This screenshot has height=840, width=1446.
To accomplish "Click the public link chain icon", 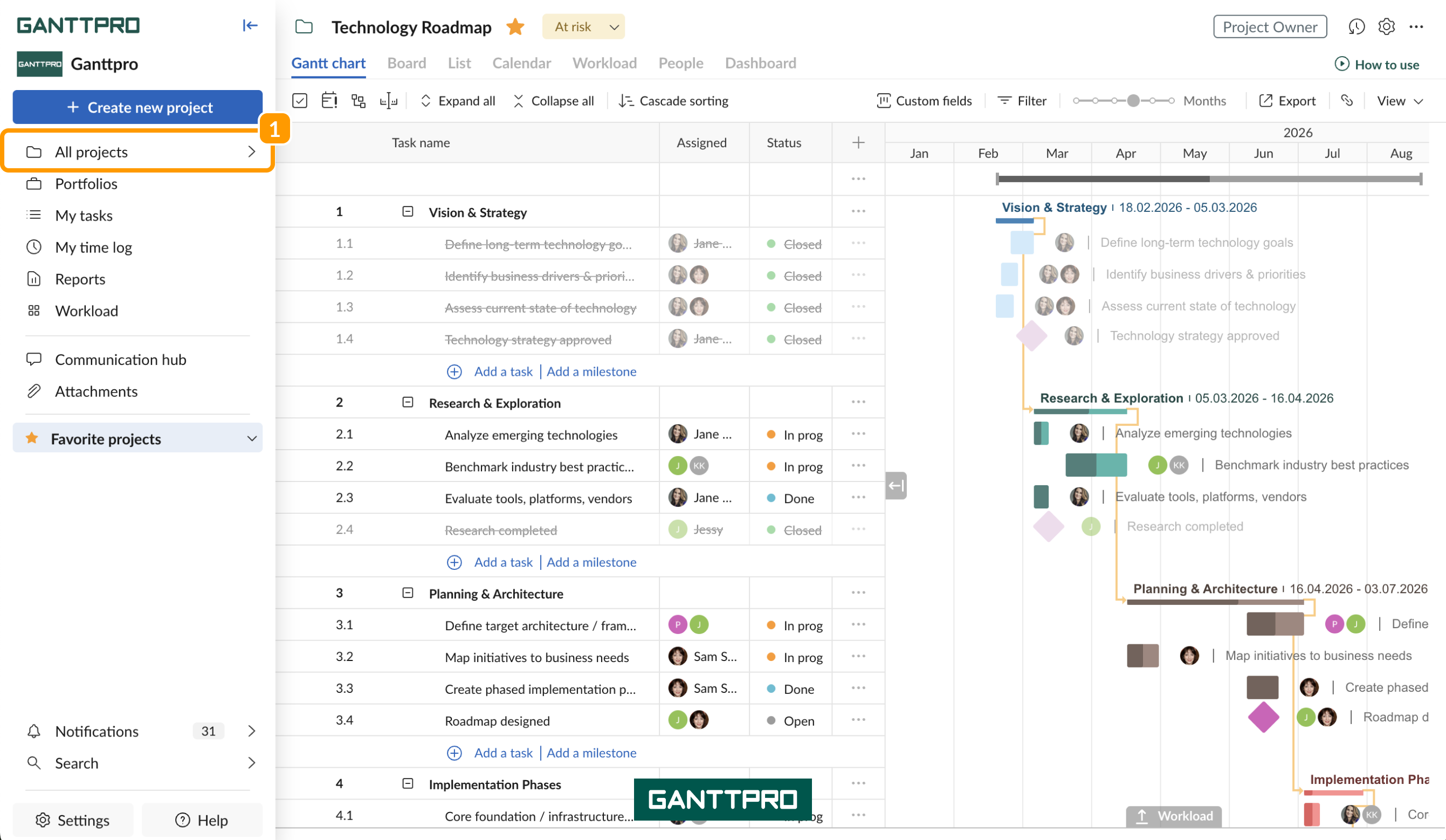I will [x=1346, y=101].
